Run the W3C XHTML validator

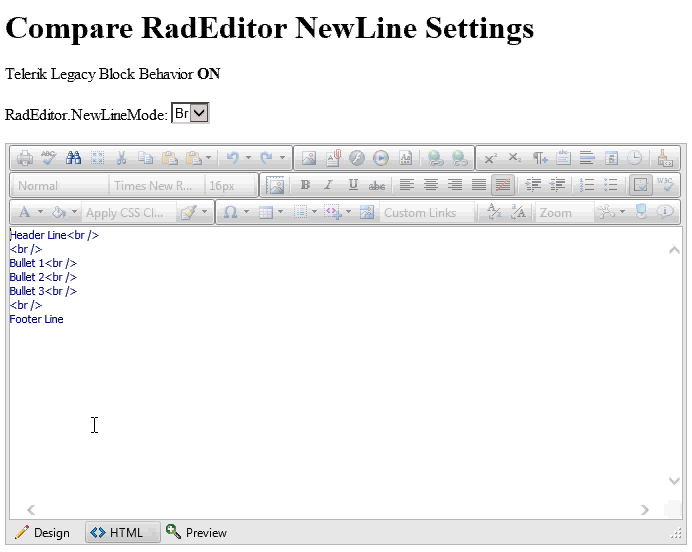point(665,185)
